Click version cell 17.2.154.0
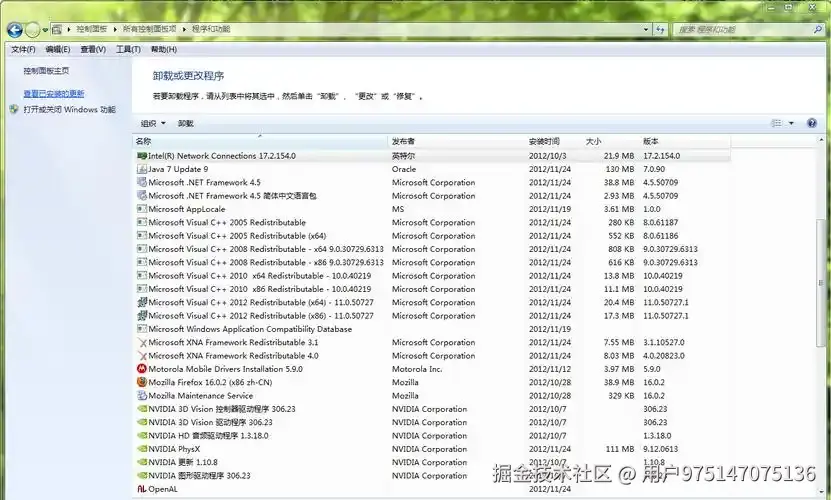This screenshot has height=500, width=831. coord(662,156)
